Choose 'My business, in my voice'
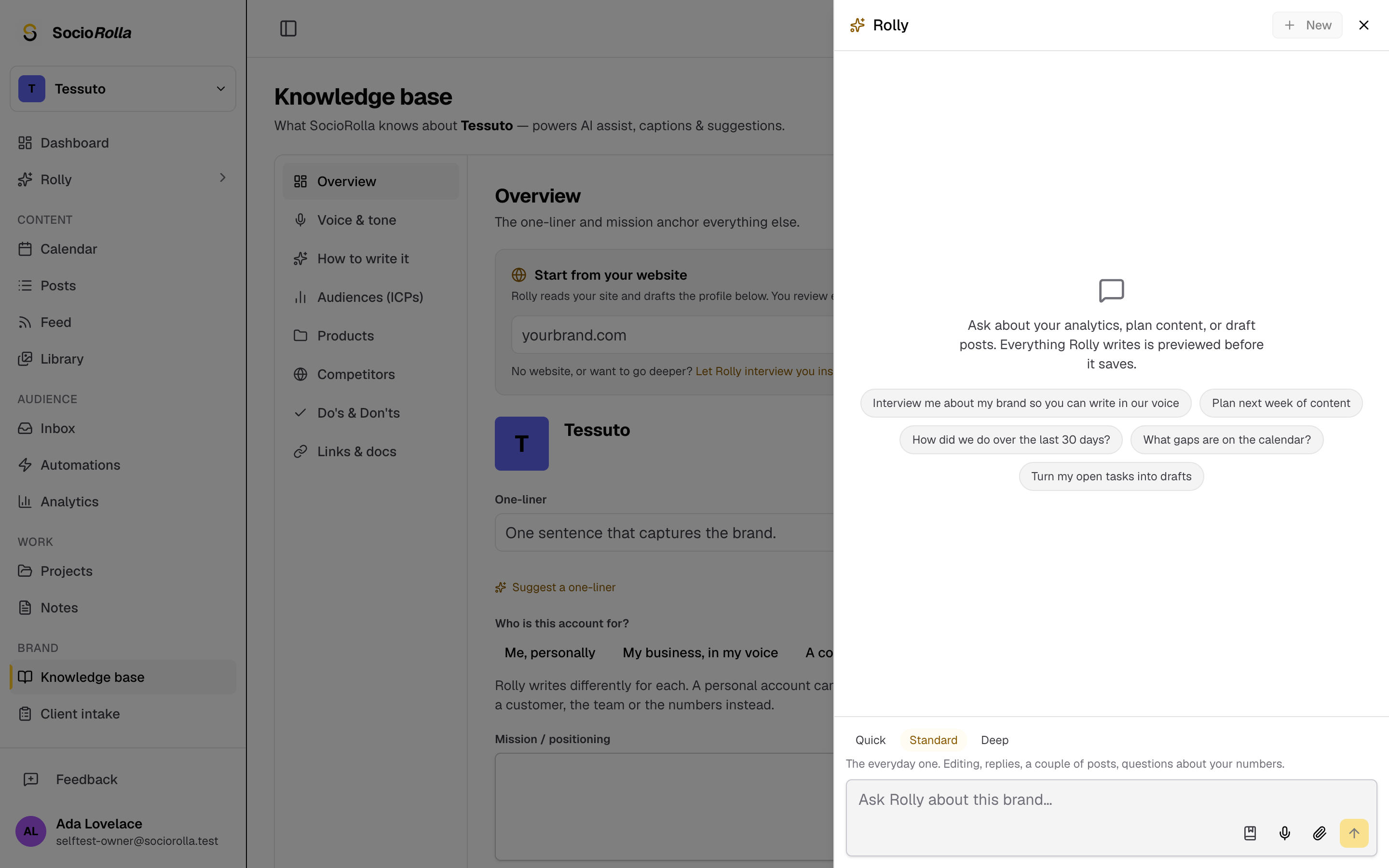 (x=700, y=653)
